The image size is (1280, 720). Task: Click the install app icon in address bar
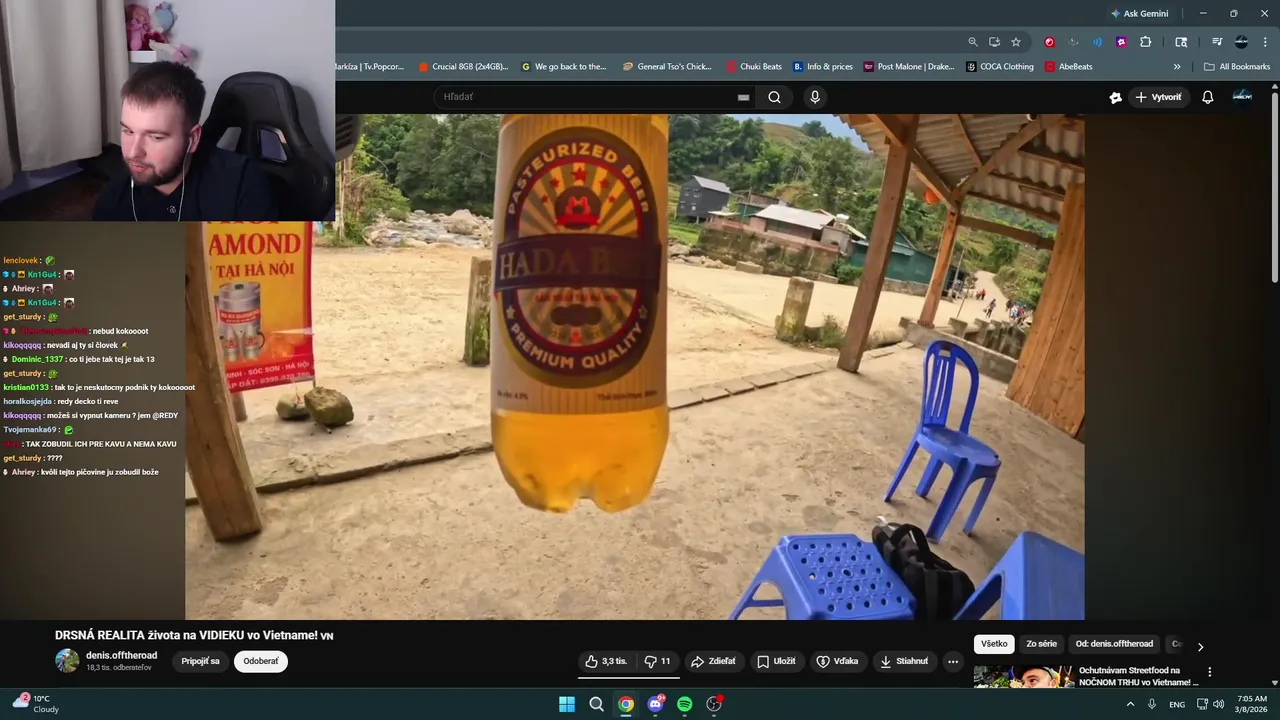tap(994, 42)
